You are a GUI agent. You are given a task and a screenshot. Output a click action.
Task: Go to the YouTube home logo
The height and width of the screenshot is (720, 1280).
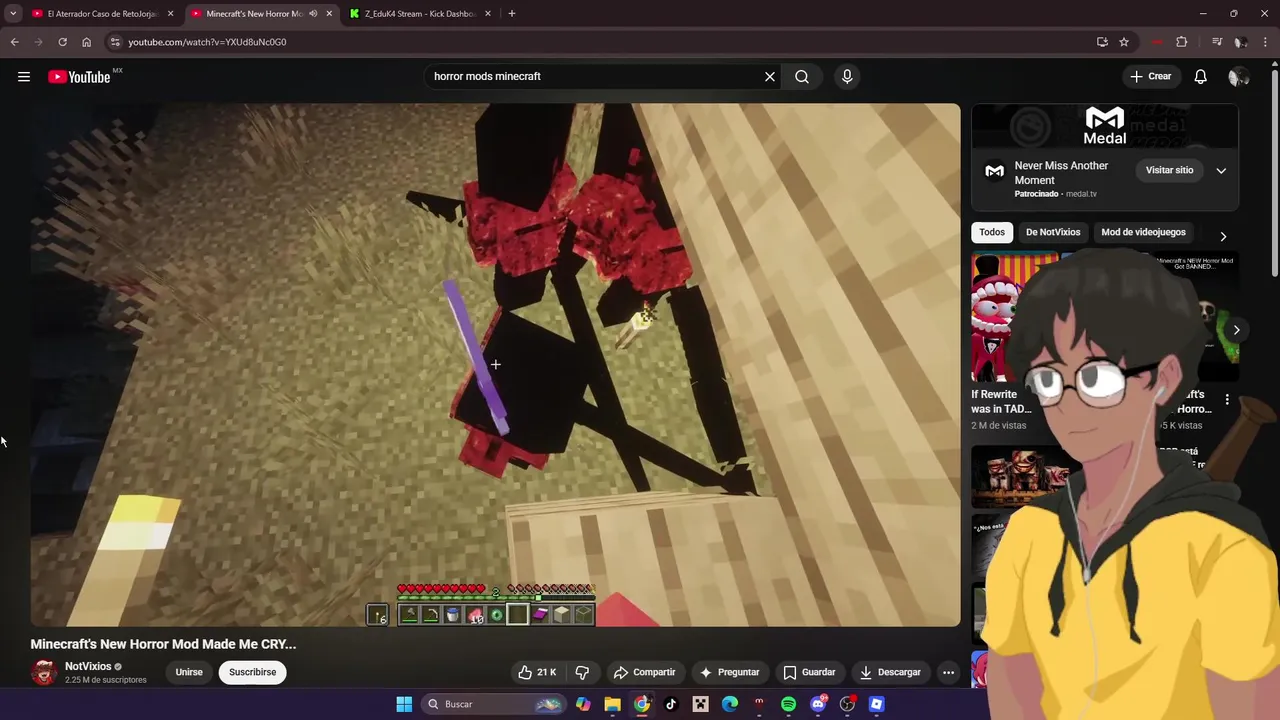(79, 77)
